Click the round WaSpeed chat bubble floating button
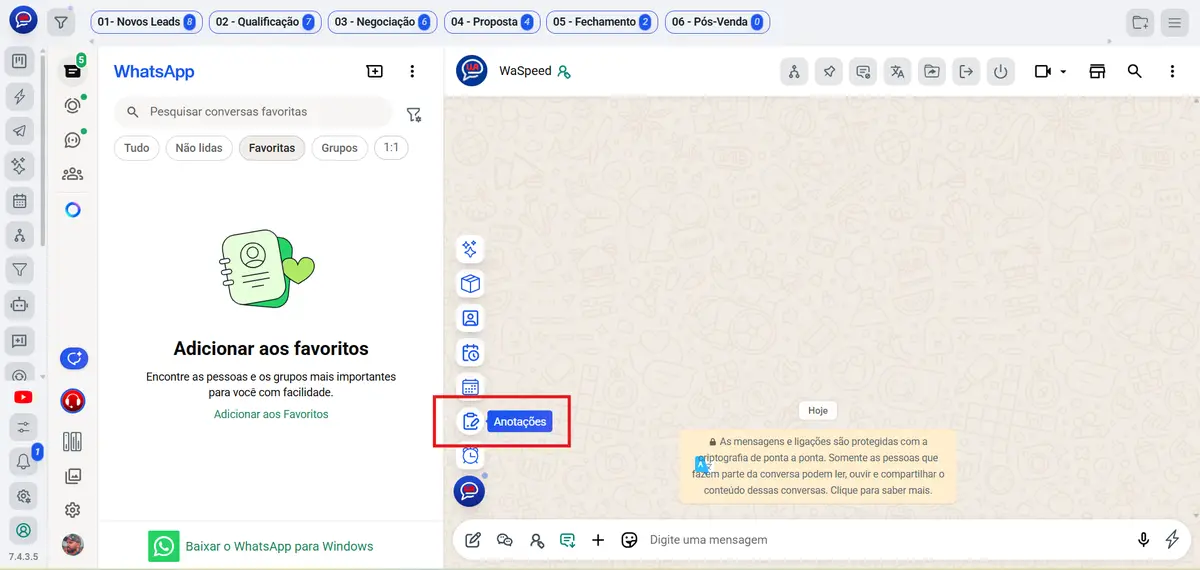Screen dimensions: 1200x570 tap(470, 491)
